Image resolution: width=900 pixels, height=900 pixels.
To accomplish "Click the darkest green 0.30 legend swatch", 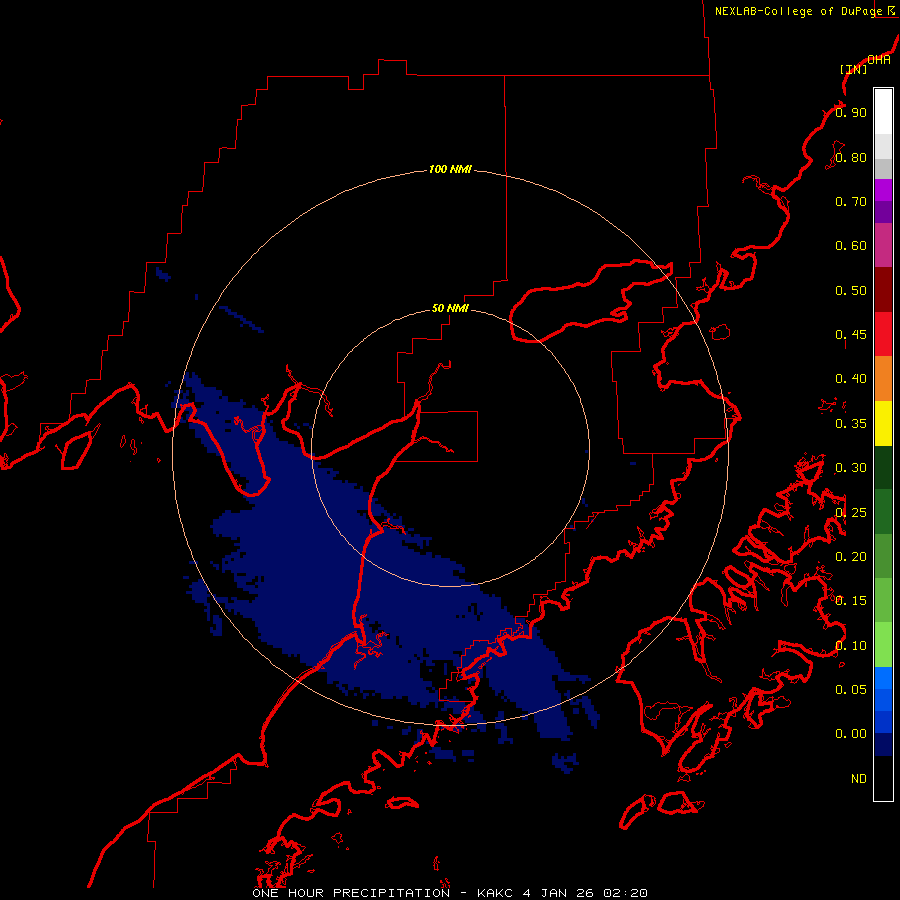I will click(x=883, y=468).
